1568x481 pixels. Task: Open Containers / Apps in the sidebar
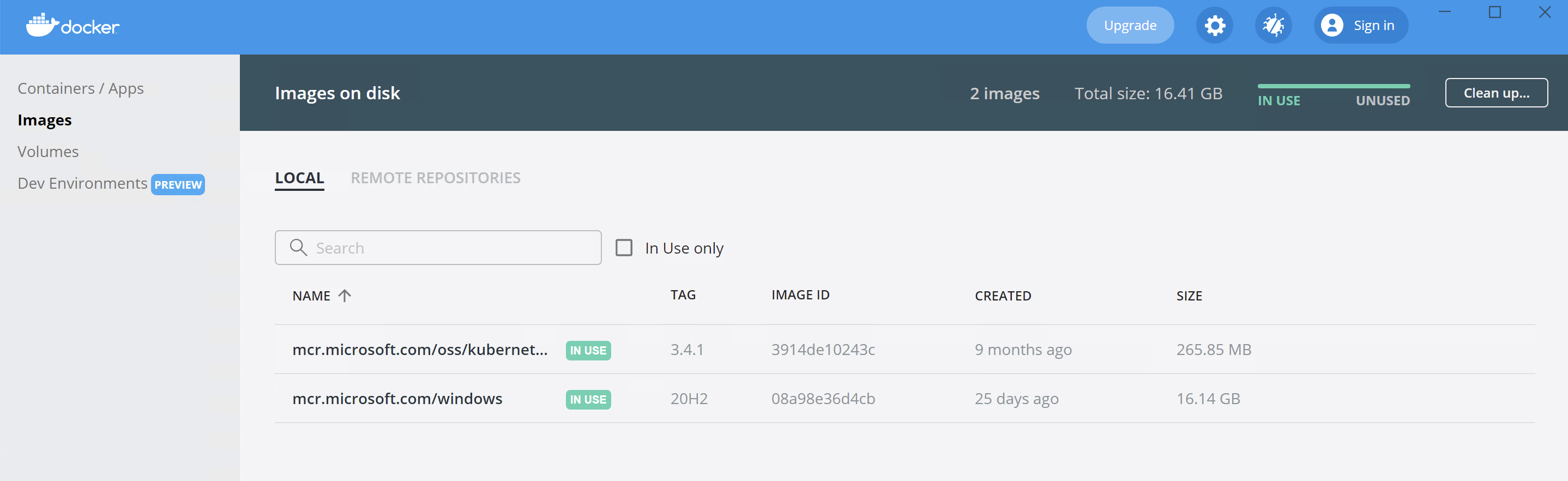coord(80,88)
